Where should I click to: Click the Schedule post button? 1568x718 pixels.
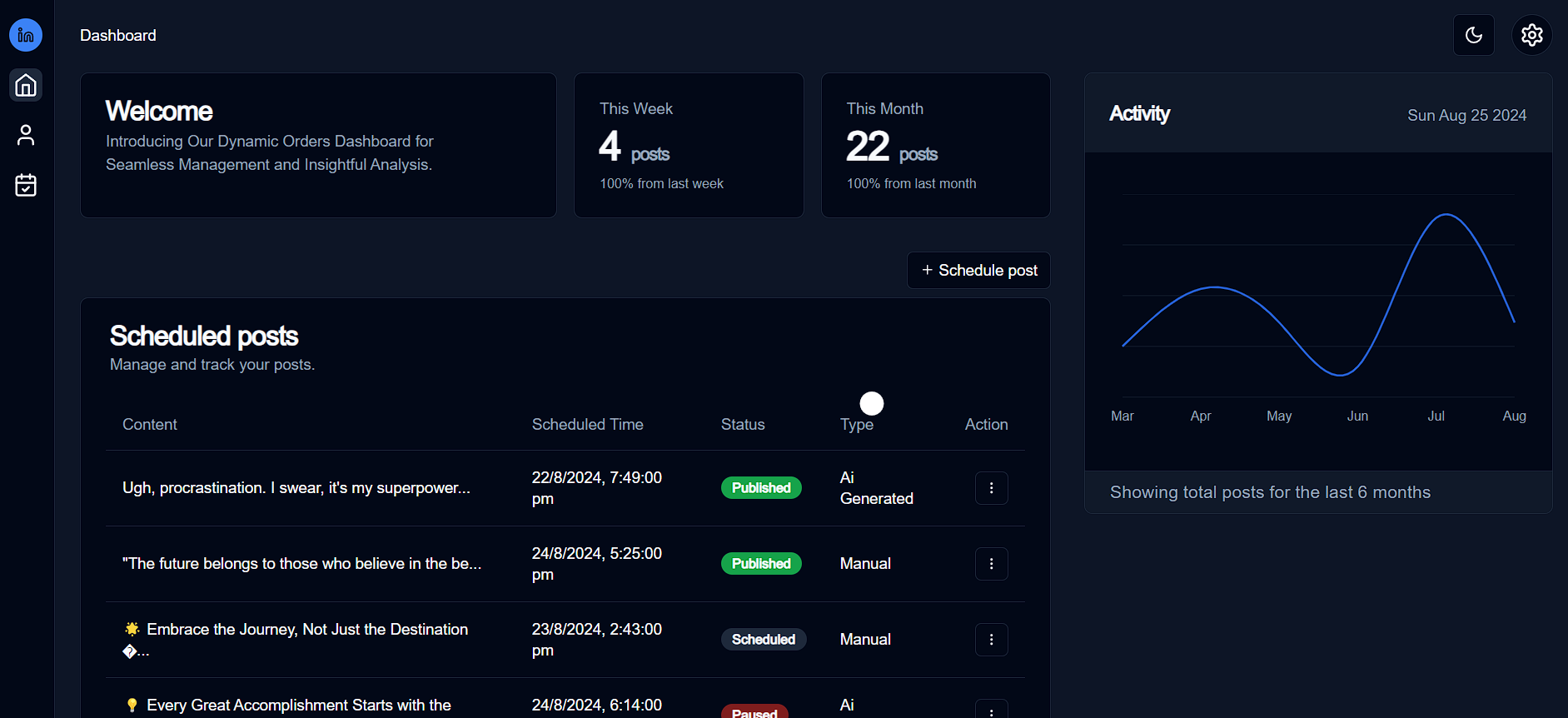pos(978,271)
